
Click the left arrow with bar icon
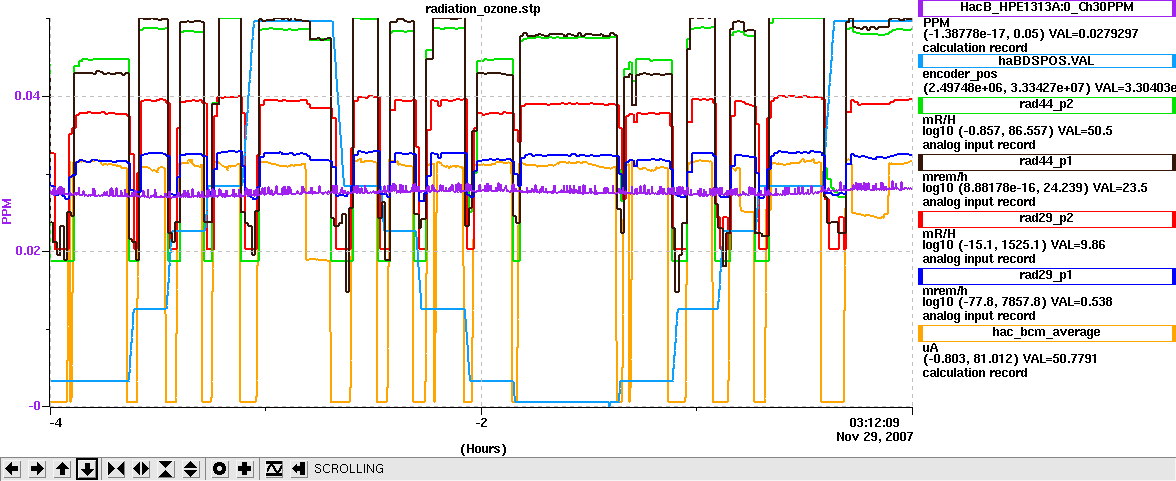tap(299, 469)
